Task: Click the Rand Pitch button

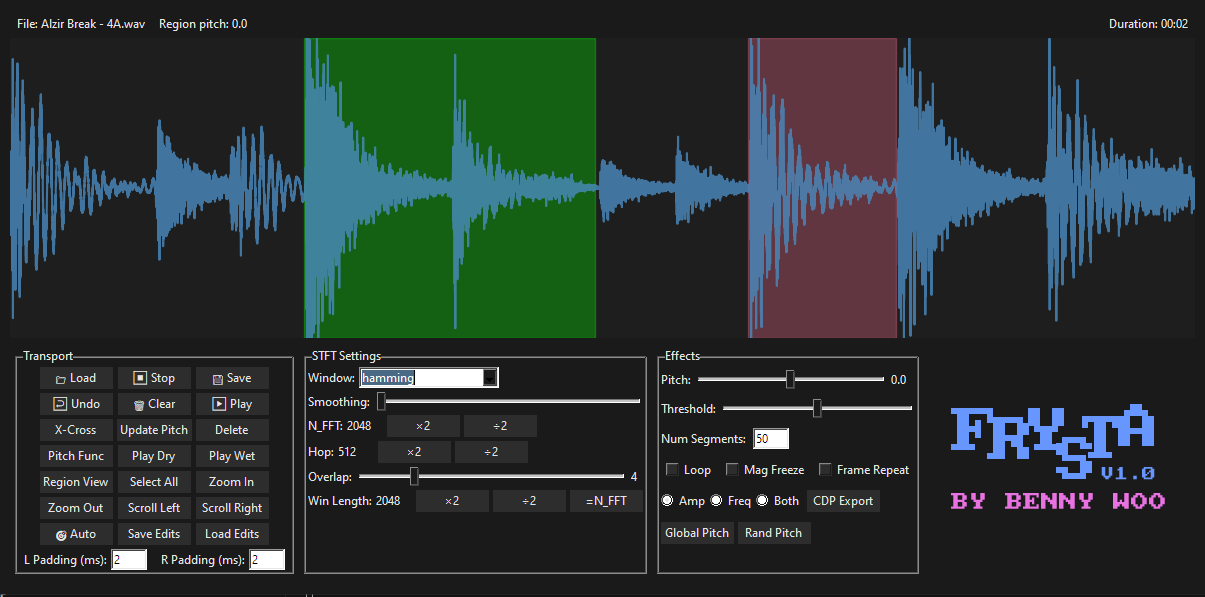Action: tap(774, 533)
